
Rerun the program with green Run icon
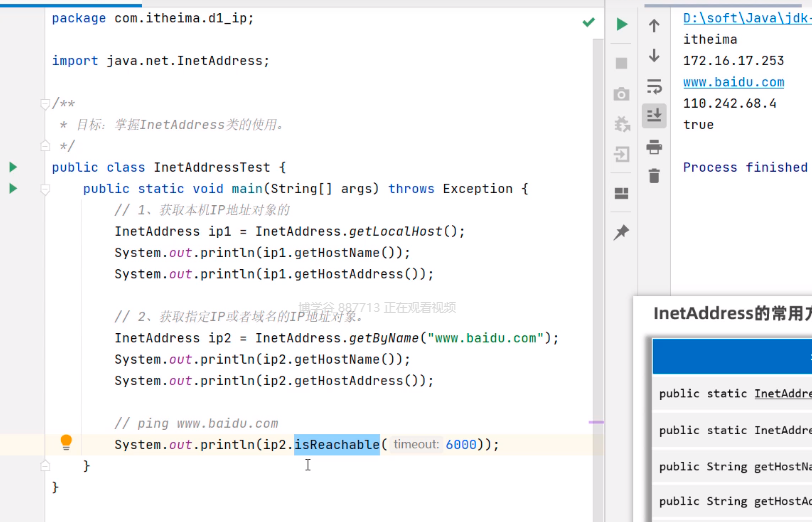pos(621,24)
